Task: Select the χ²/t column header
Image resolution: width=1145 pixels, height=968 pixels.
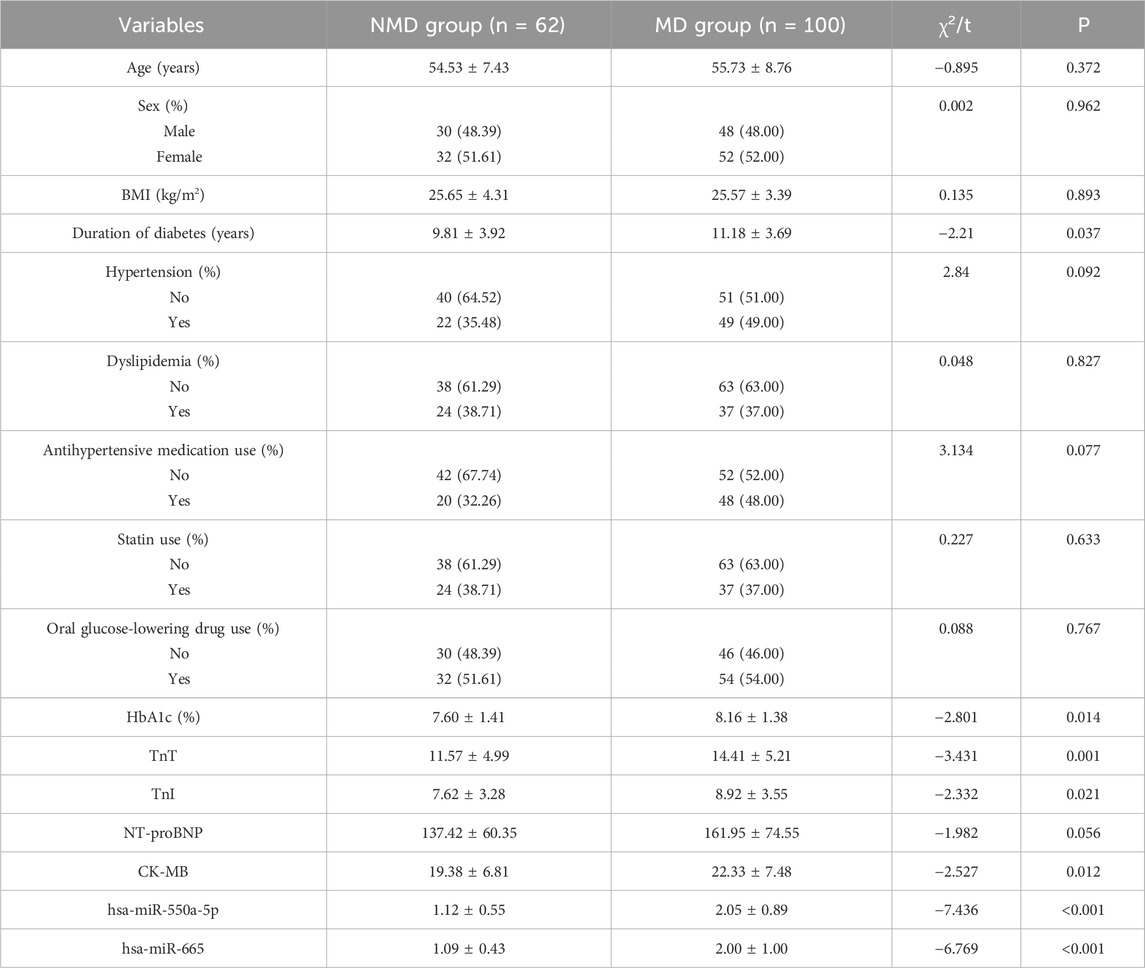Action: 962,26
